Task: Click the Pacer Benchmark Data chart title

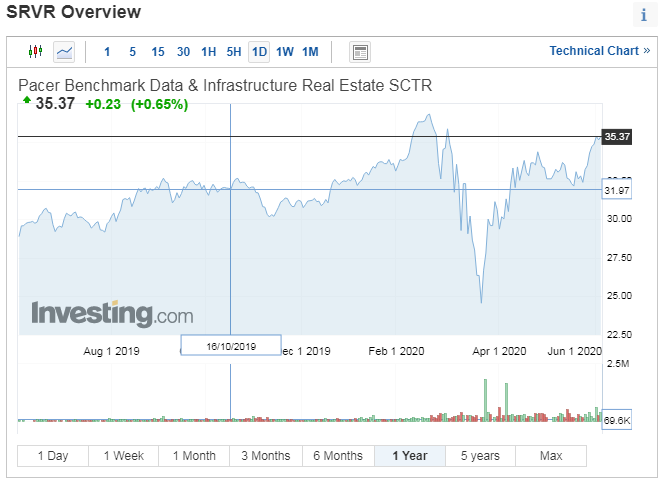Action: click(225, 85)
